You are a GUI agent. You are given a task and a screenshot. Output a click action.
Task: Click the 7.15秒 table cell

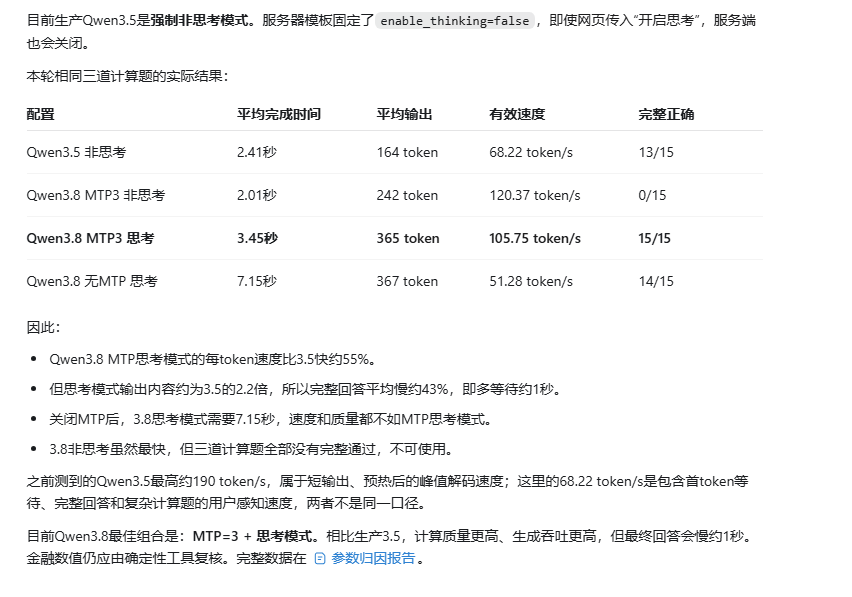256,281
